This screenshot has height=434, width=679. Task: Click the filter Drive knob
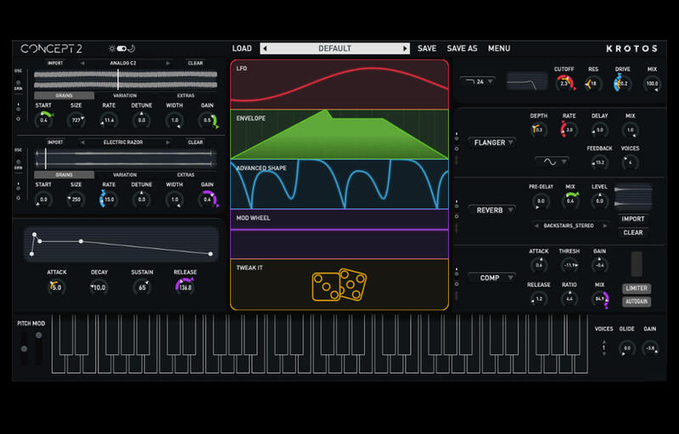[x=622, y=83]
